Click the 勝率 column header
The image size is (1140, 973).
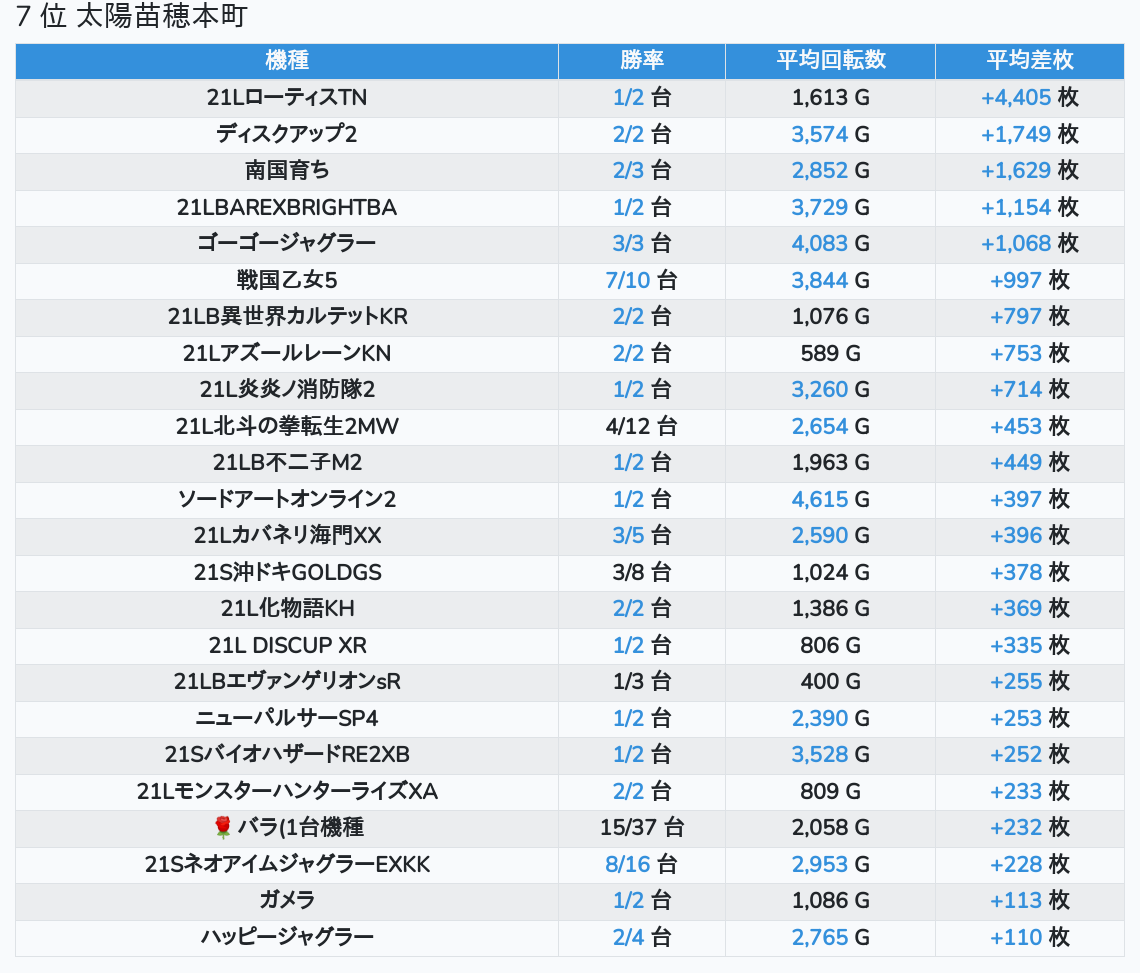pyautogui.click(x=642, y=60)
